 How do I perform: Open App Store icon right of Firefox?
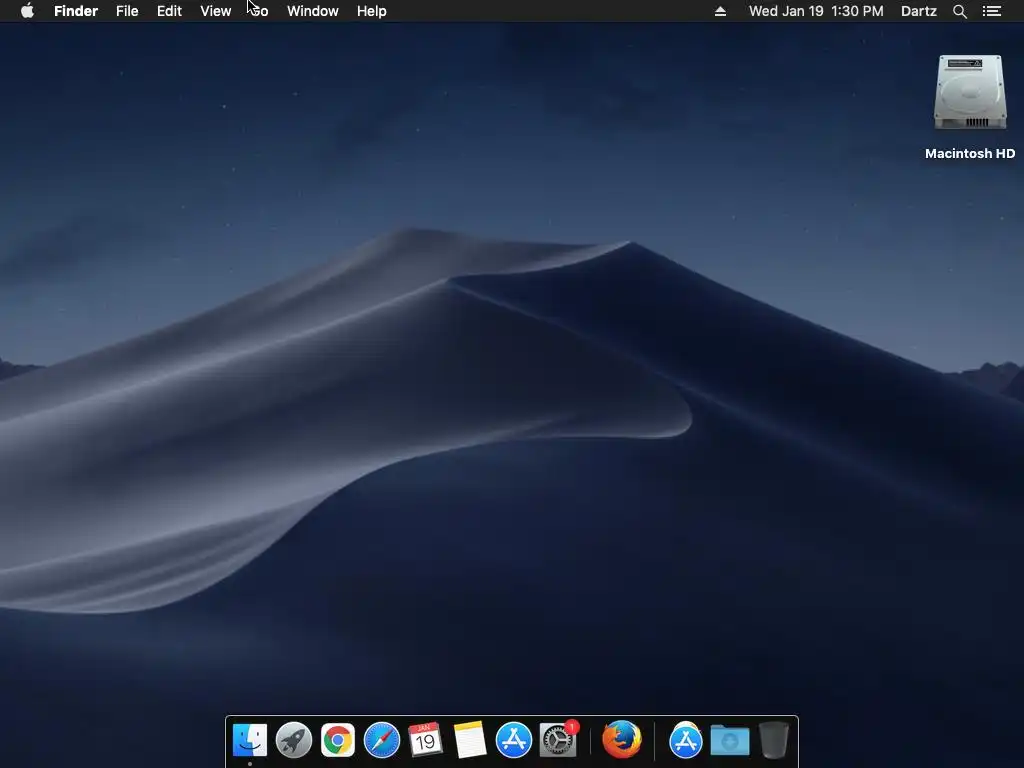click(x=686, y=740)
